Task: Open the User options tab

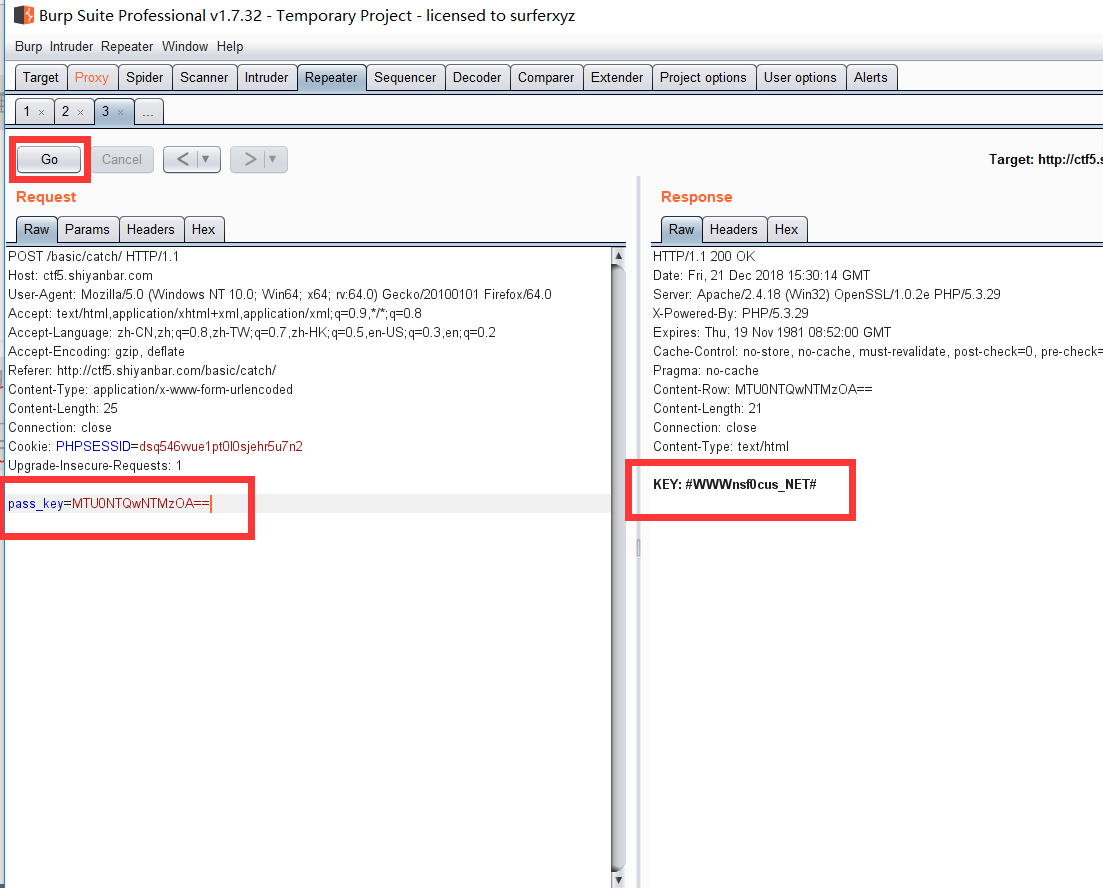Action: coord(800,77)
